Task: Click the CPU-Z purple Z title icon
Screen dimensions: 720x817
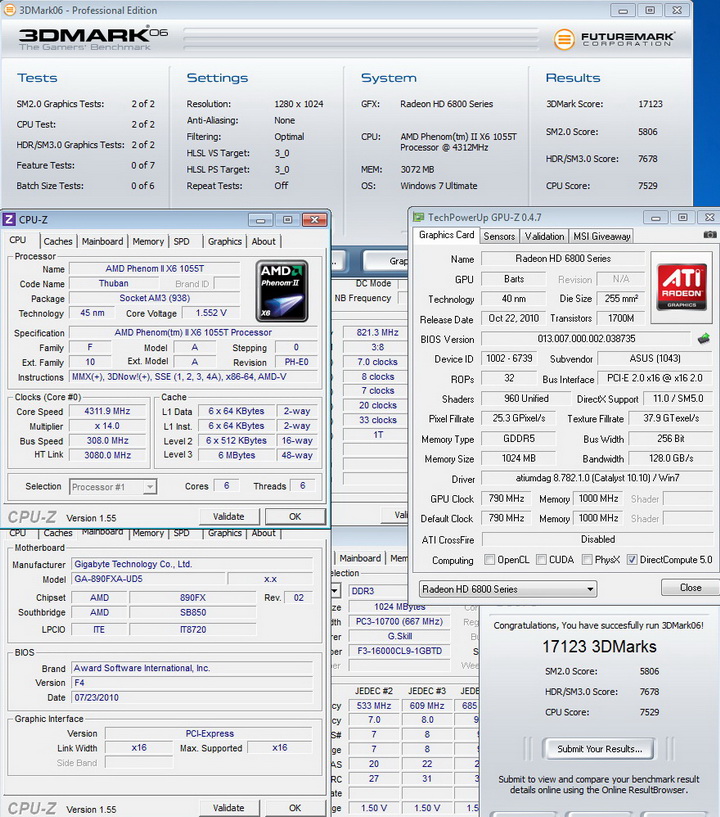Action: click(9, 219)
